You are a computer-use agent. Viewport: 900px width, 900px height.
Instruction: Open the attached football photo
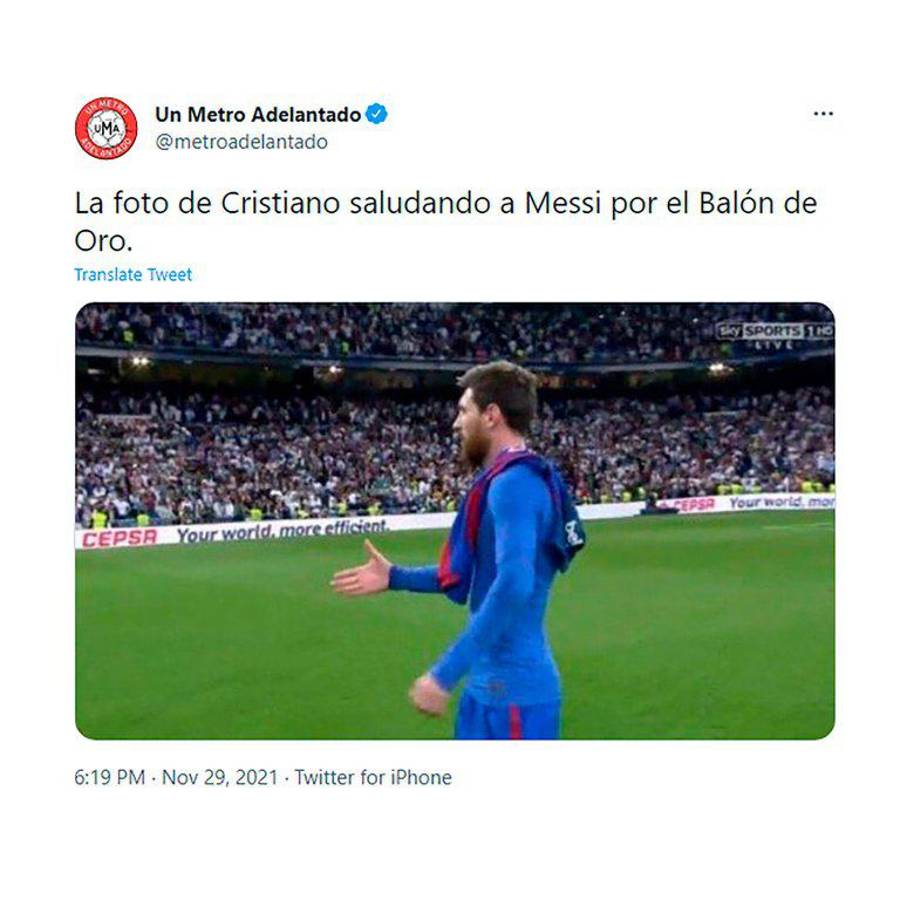[455, 521]
